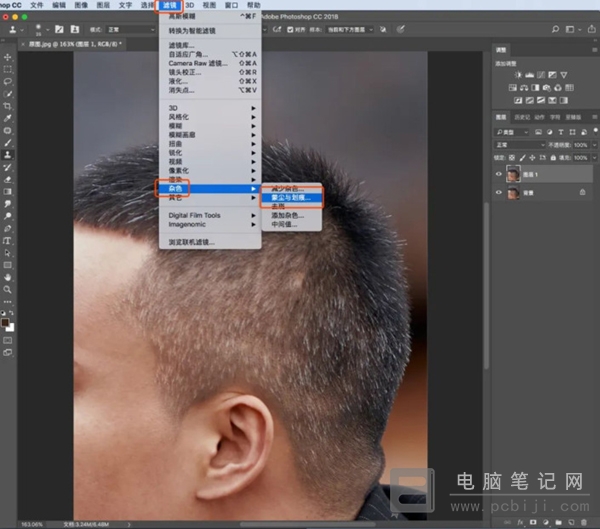Select the Clone Stamp tool in the toolbox
This screenshot has width=600, height=529.
pos(7,155)
